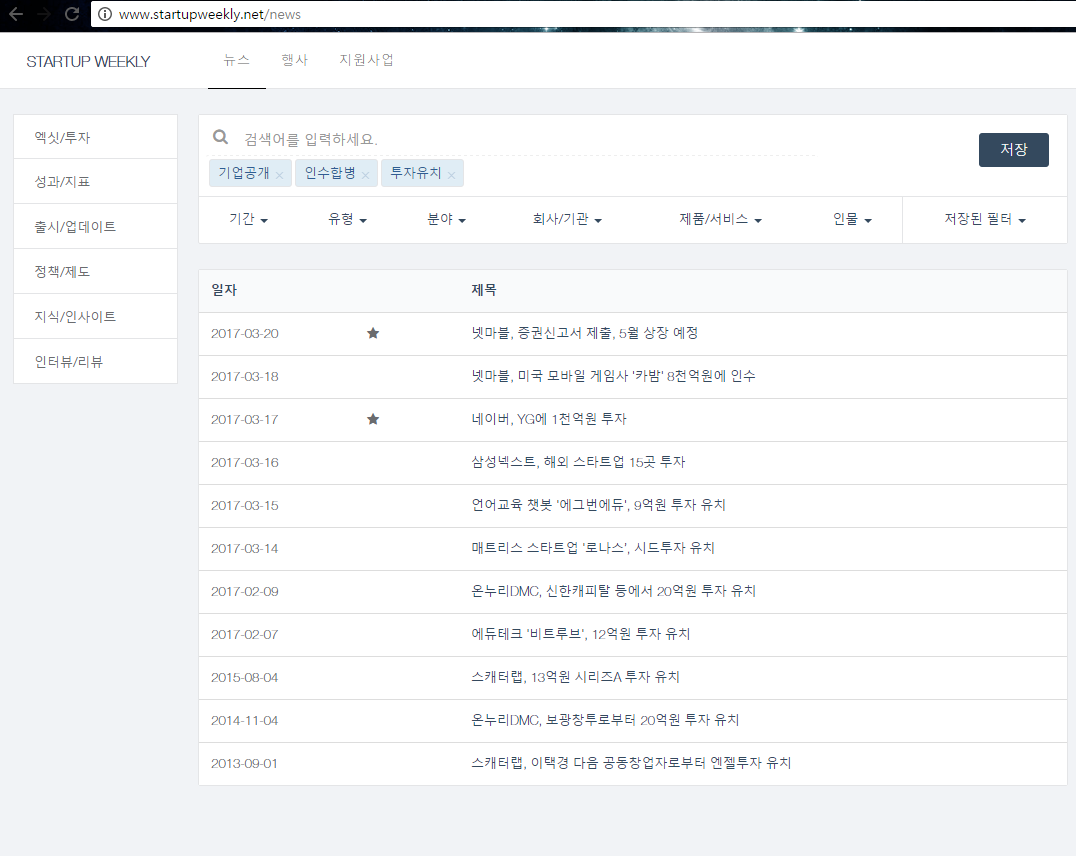Open the 에그번에듀 9억원 투자 유치 article
The image size is (1076, 856).
click(598, 505)
